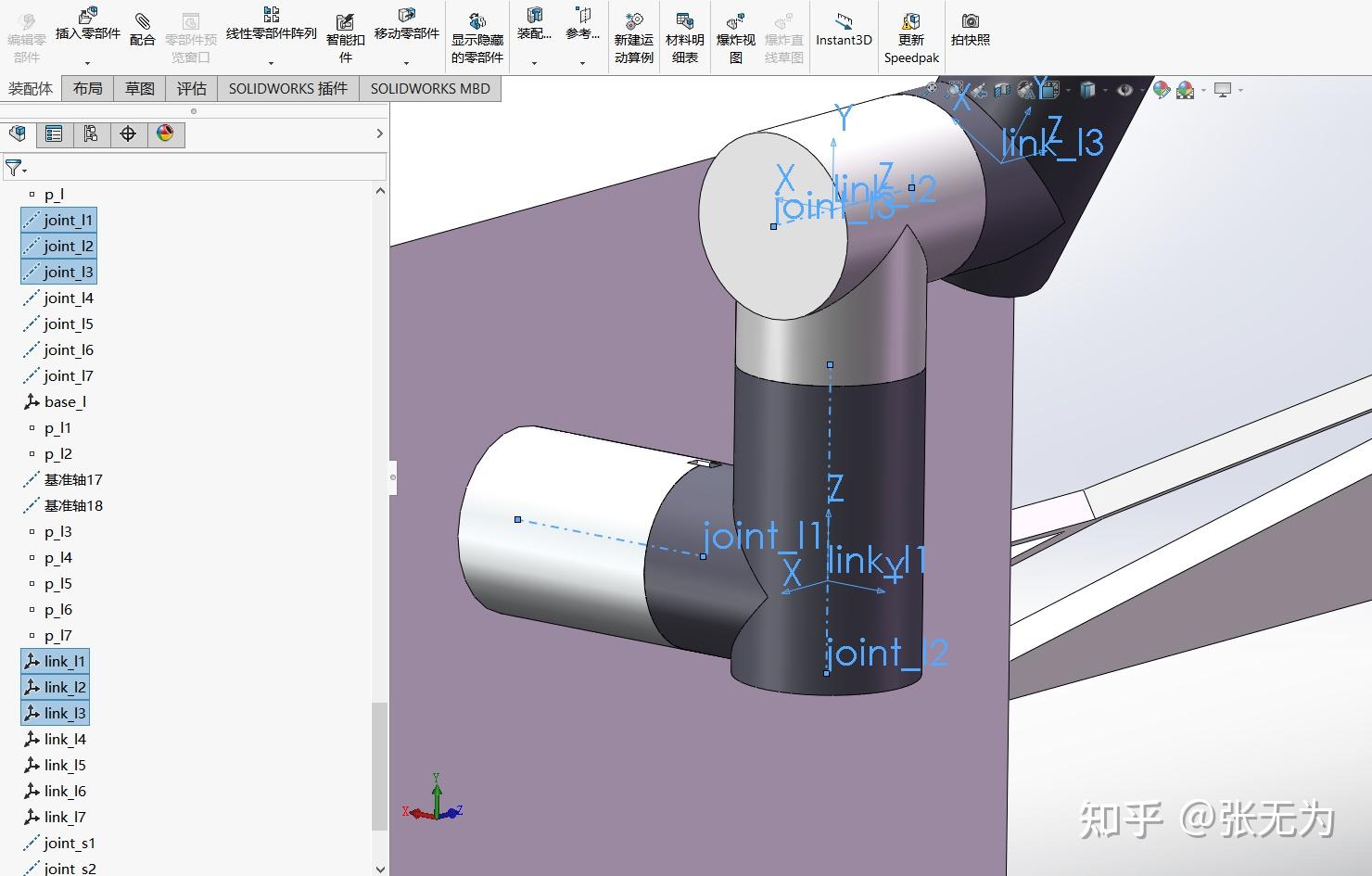Switch to the SOLIDWORKS MBD tab
The width and height of the screenshot is (1372, 876).
[x=430, y=88]
